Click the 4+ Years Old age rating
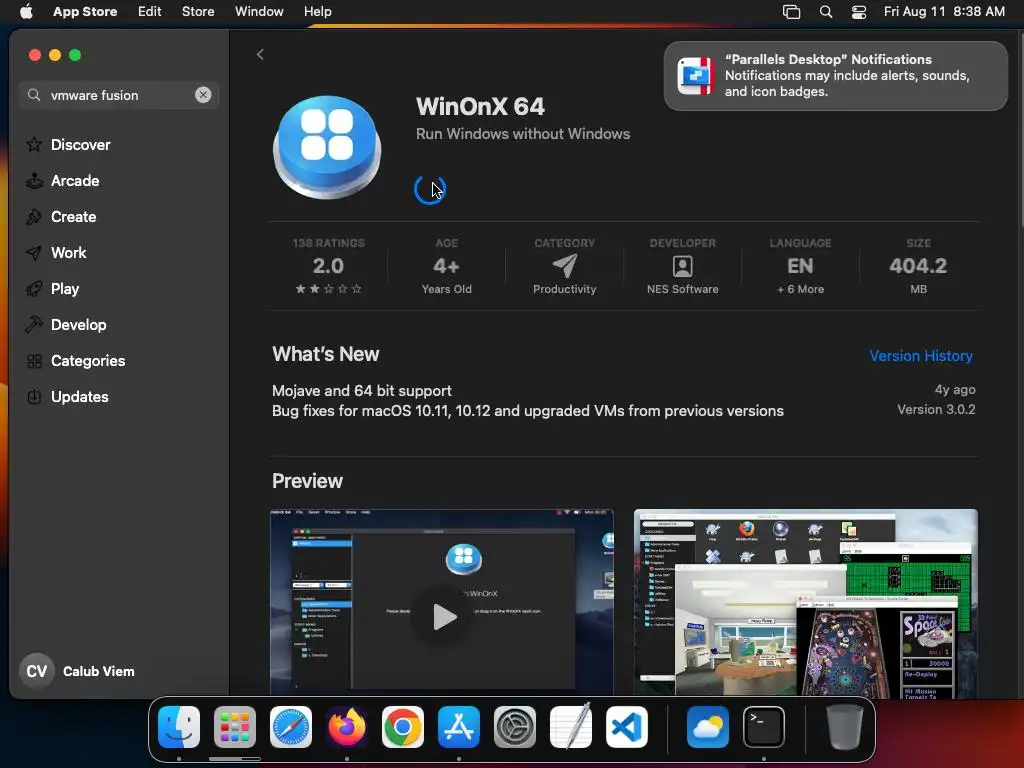Screen dimensions: 1024x768 446,266
